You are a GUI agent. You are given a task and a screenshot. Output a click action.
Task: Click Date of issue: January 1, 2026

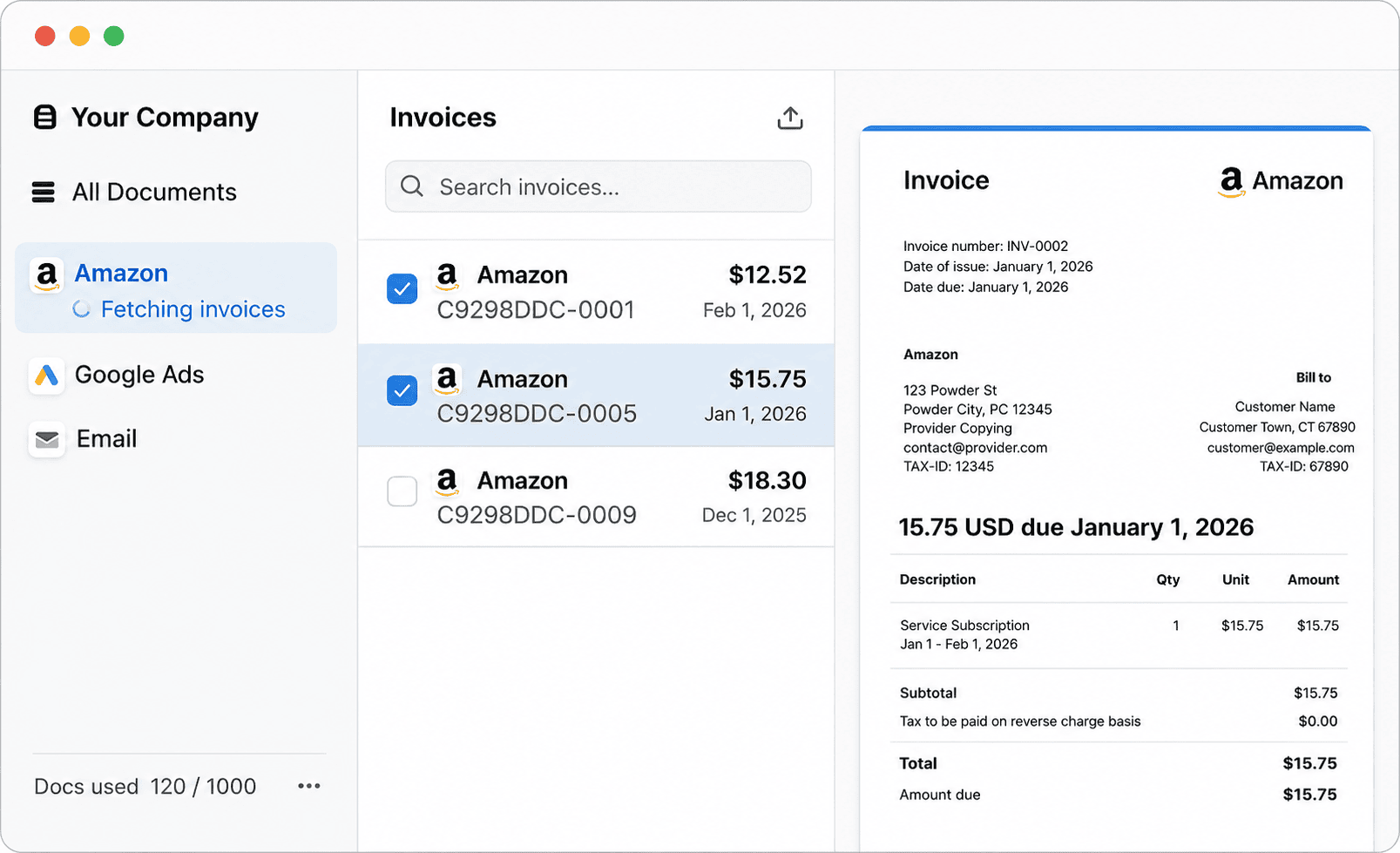(998, 267)
